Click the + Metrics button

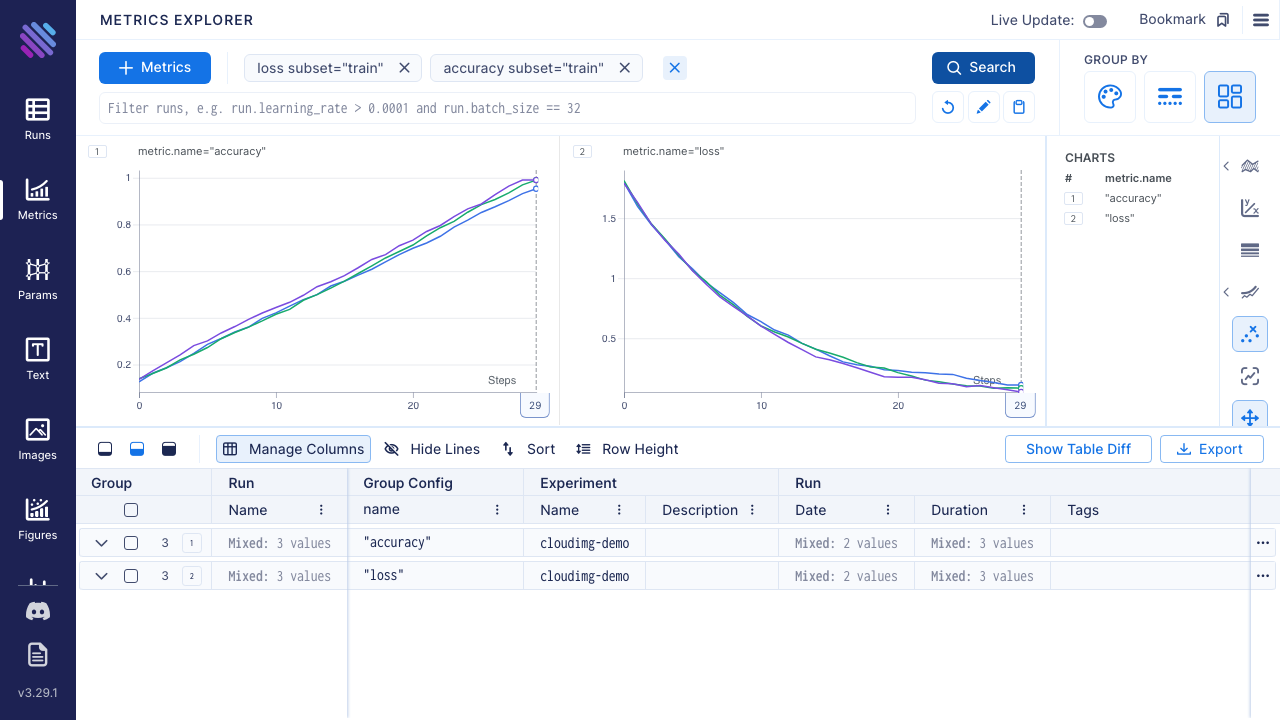click(155, 68)
